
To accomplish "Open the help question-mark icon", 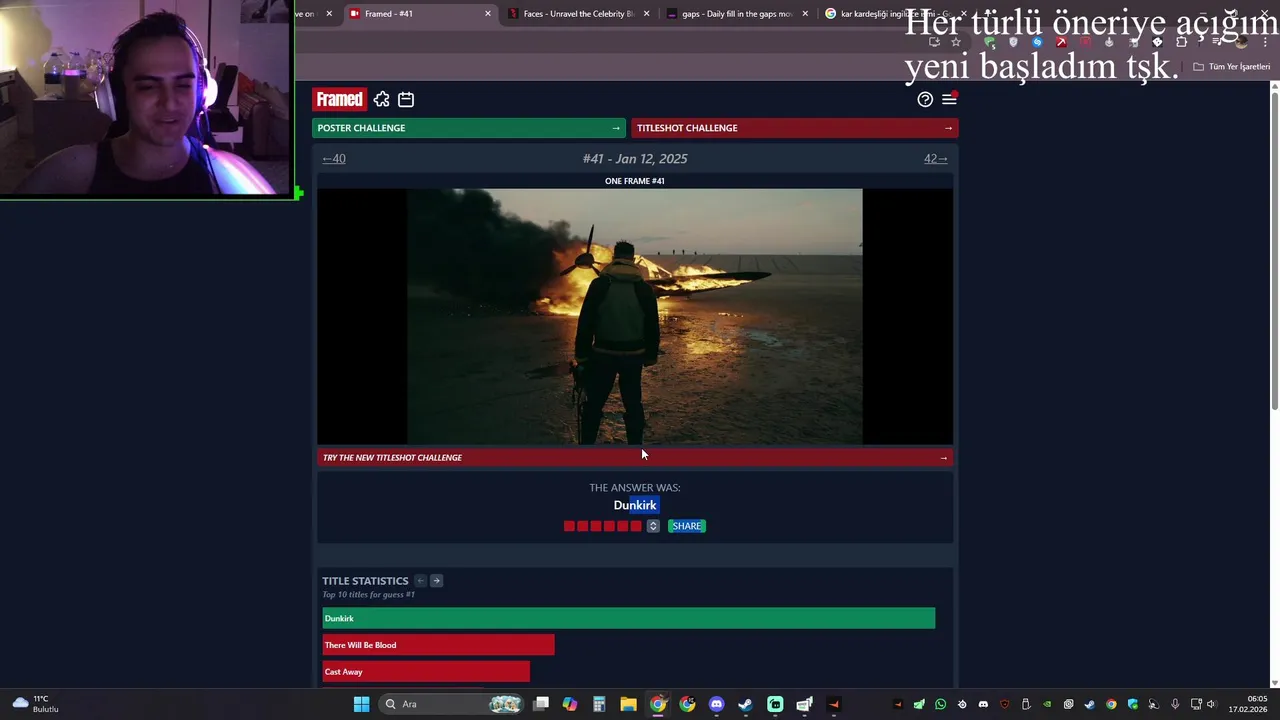I will click(x=925, y=99).
